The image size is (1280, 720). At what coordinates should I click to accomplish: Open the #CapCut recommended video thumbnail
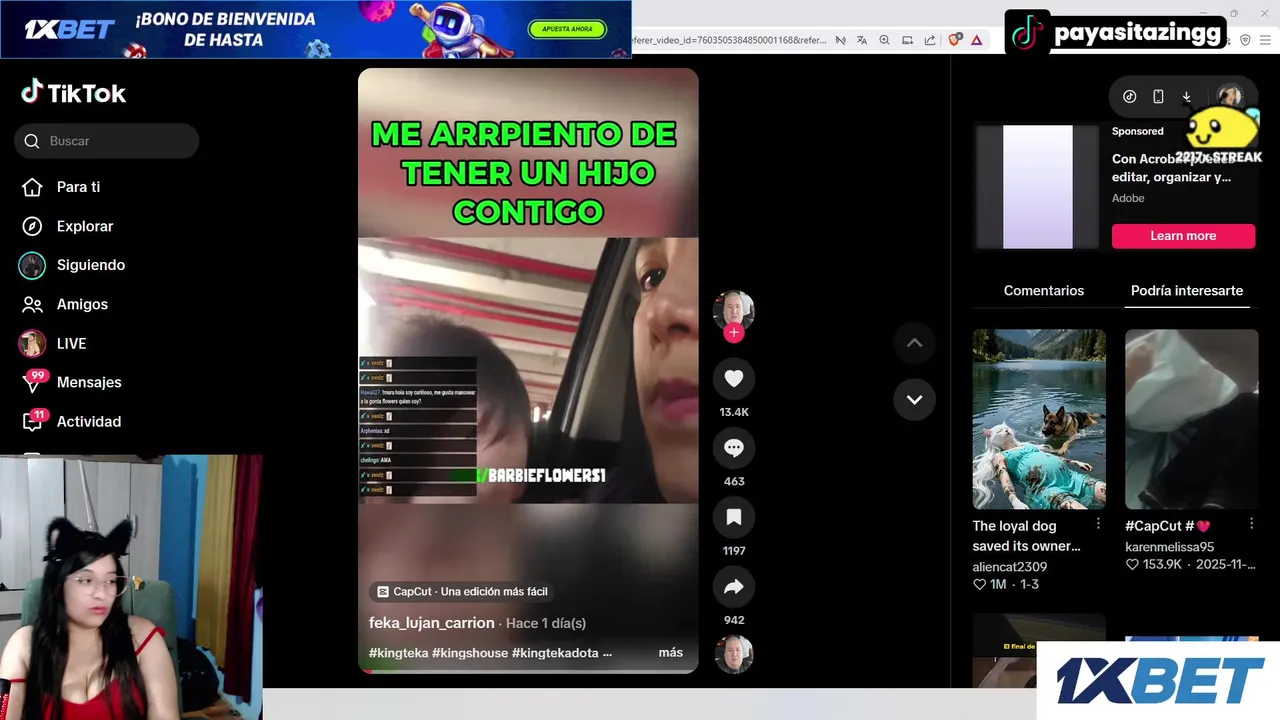pos(1192,419)
